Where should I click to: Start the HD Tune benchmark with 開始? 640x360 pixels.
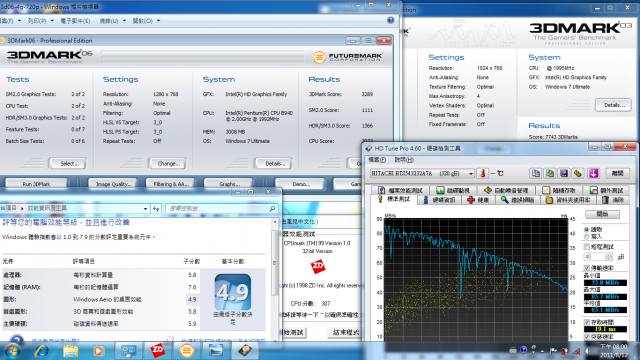(602, 214)
